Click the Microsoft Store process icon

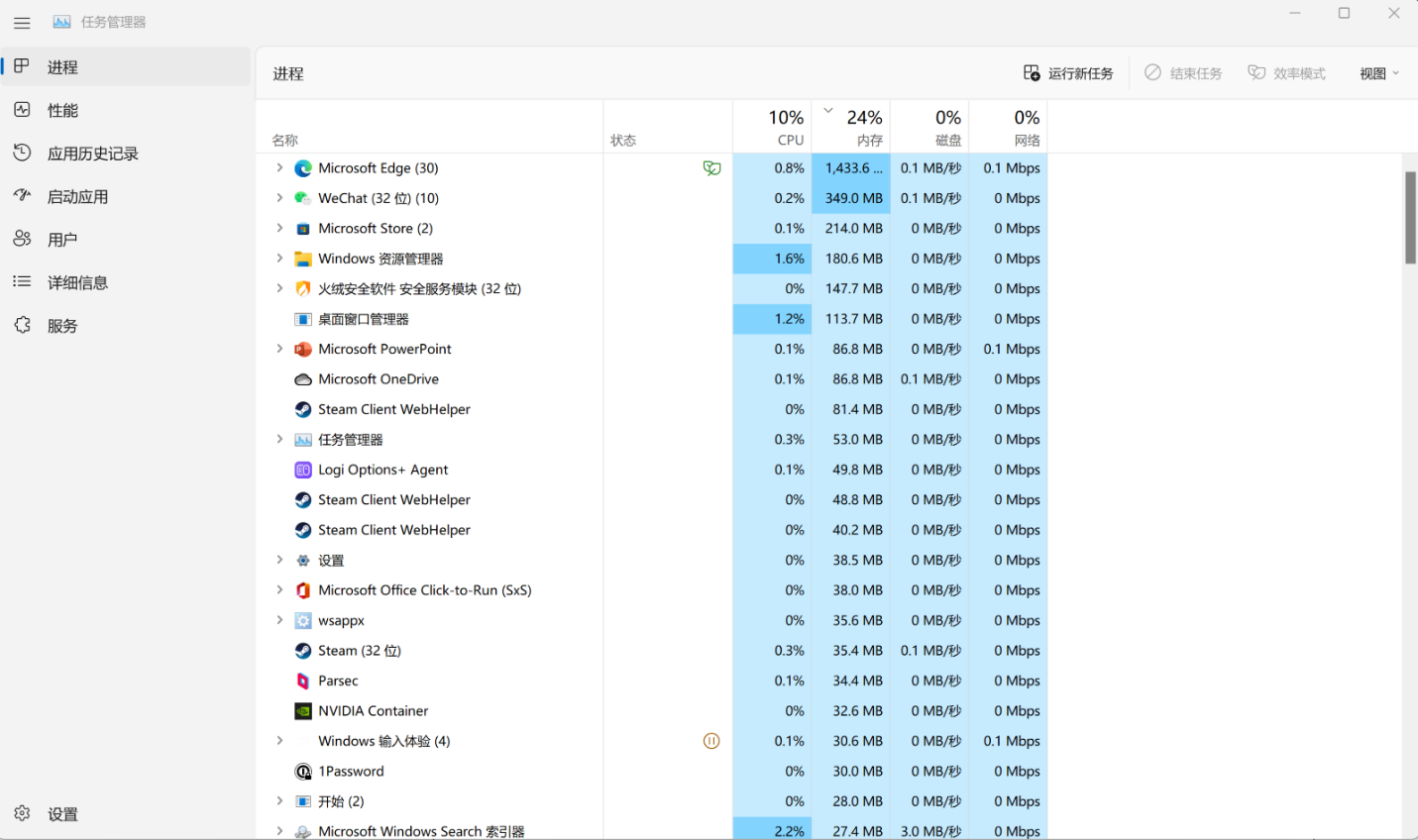pos(303,229)
